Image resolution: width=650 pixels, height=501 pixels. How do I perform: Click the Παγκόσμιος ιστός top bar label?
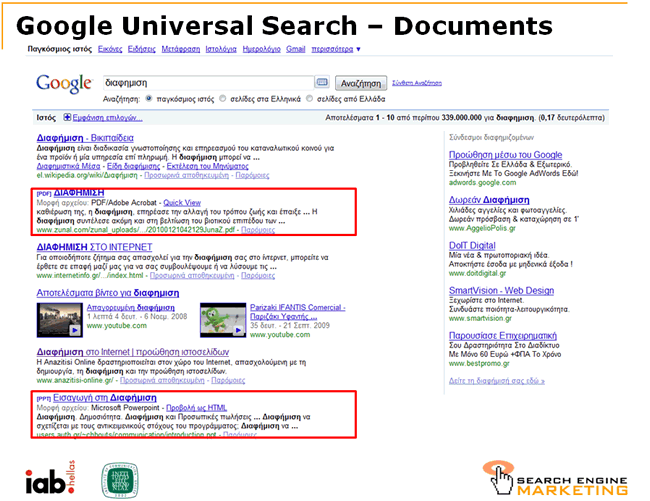pyautogui.click(x=60, y=49)
